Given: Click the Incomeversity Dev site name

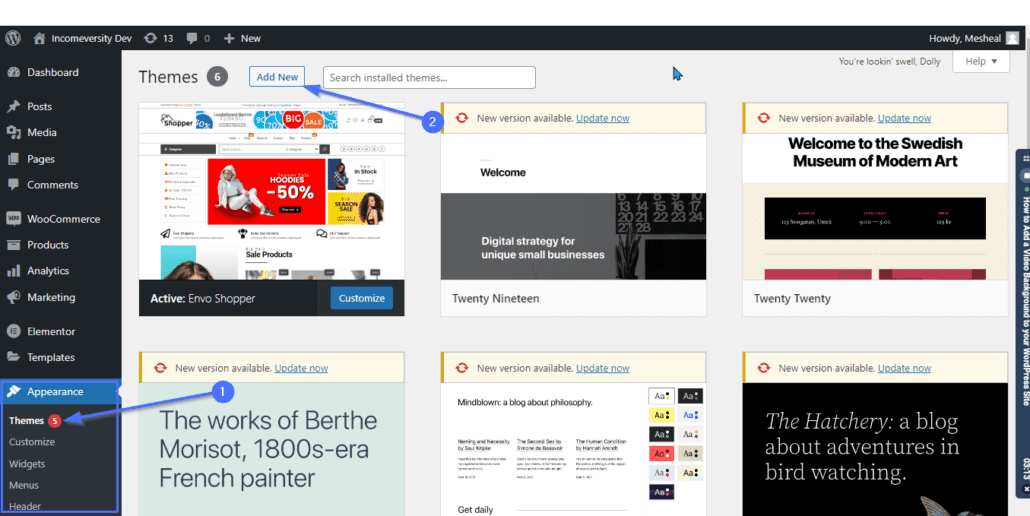Looking at the screenshot, I should (x=91, y=38).
